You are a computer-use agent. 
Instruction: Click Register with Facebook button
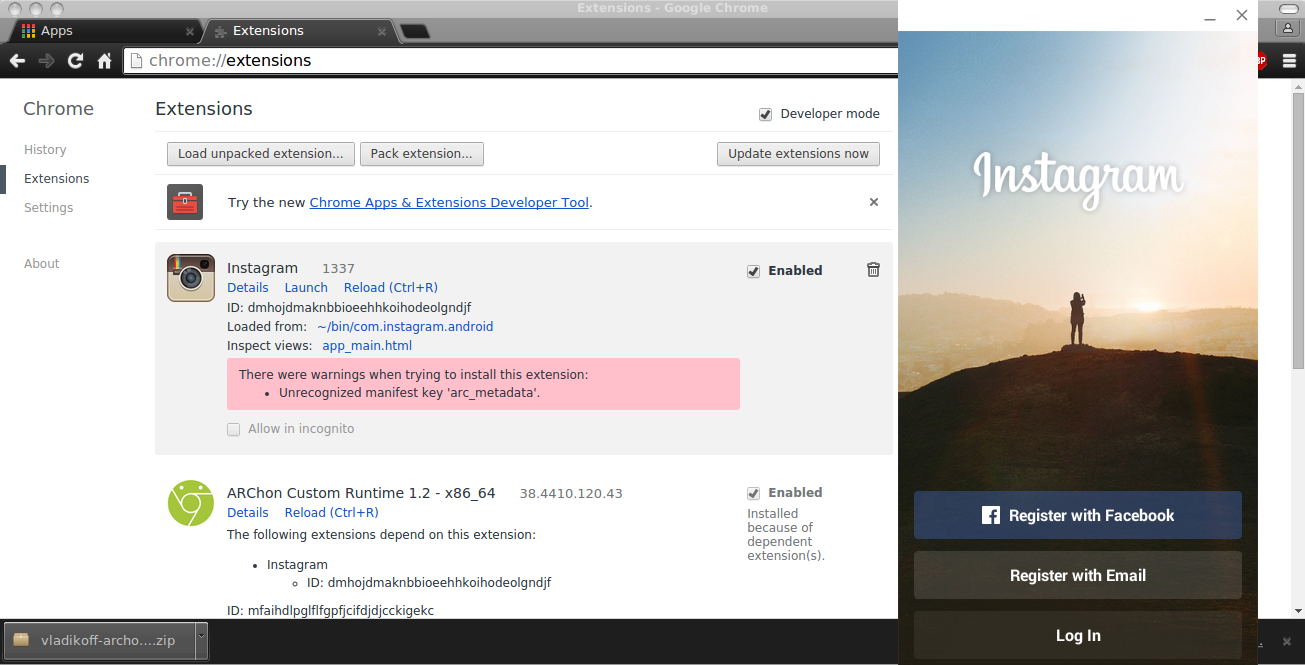1078,515
